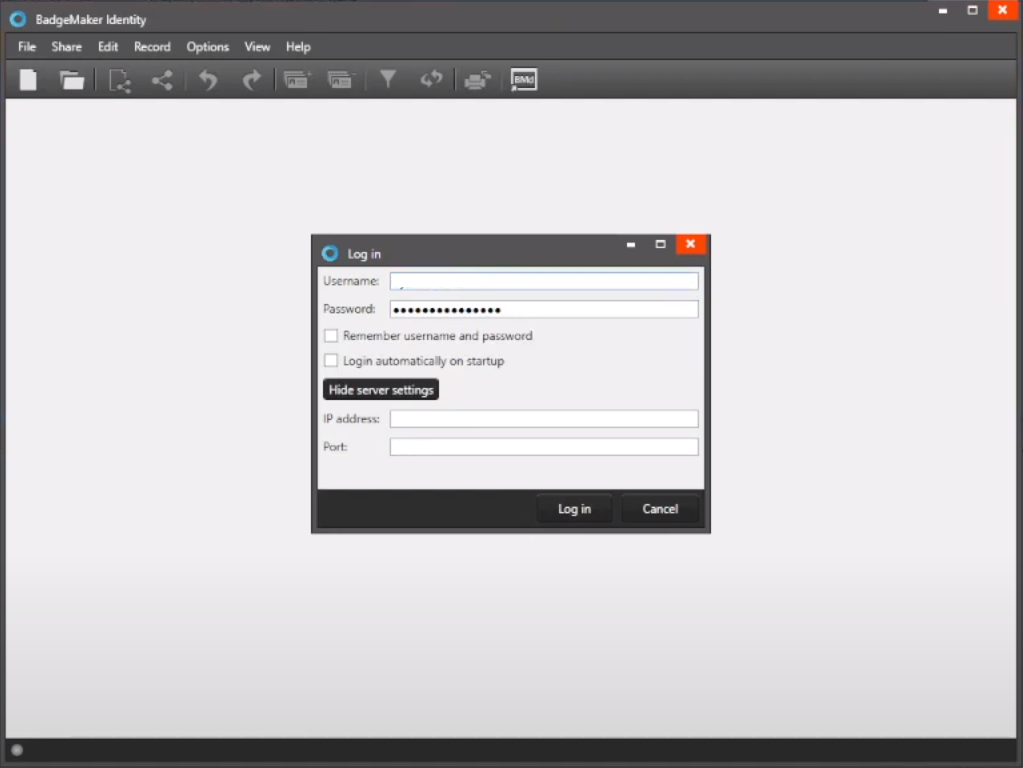Image resolution: width=1023 pixels, height=768 pixels.
Task: Open the Record menu
Action: [152, 47]
